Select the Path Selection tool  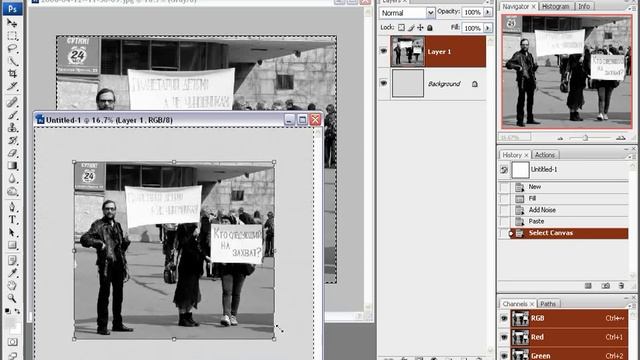[x=12, y=232]
